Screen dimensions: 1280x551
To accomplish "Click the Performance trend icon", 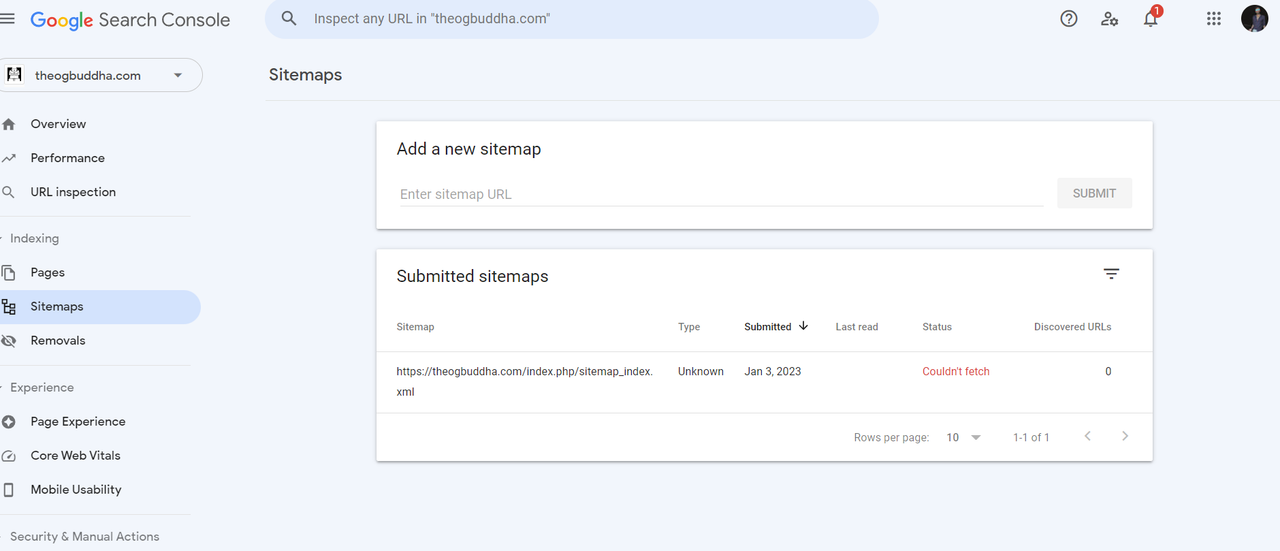I will [9, 158].
